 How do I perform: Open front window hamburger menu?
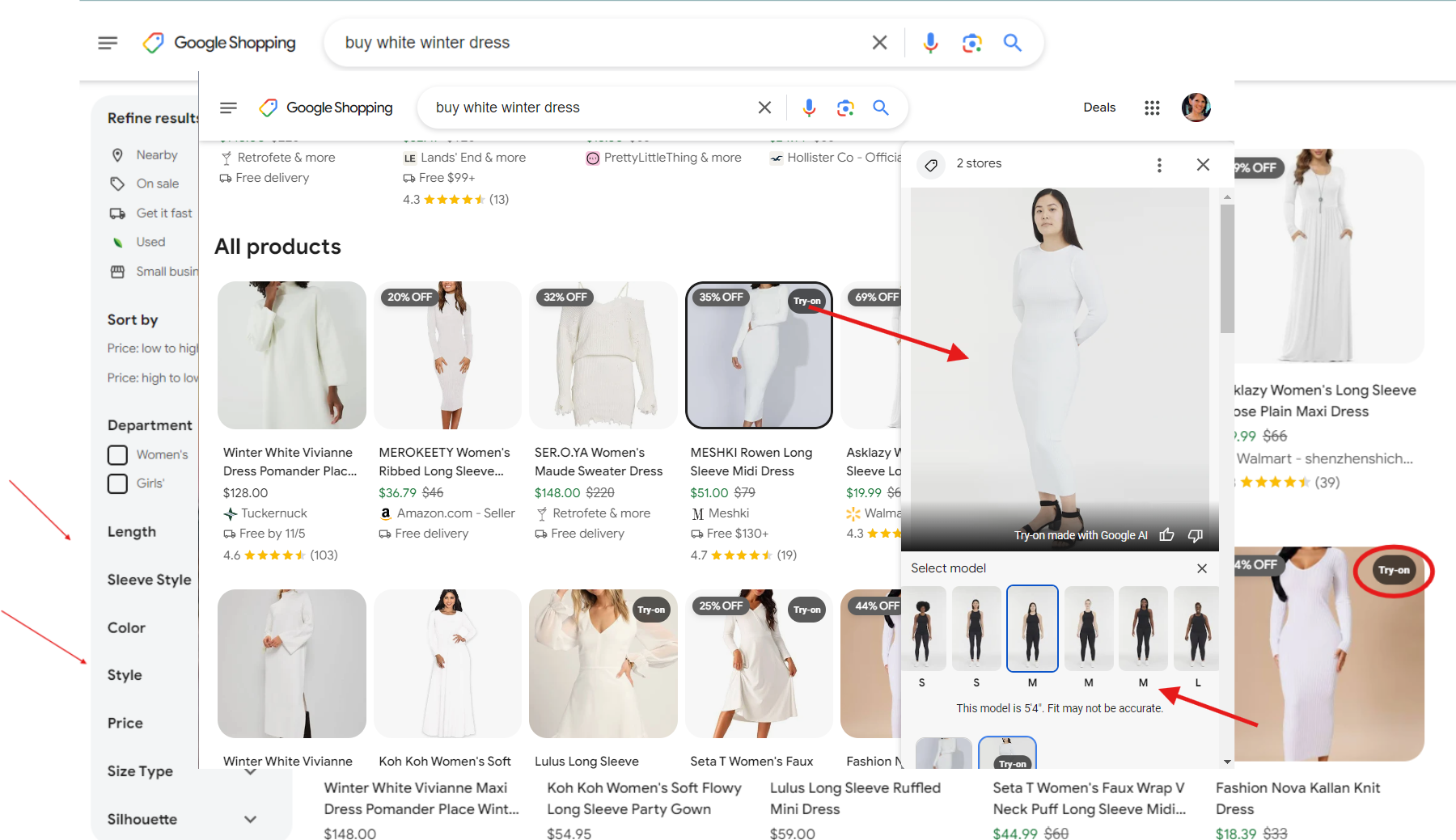pos(229,108)
